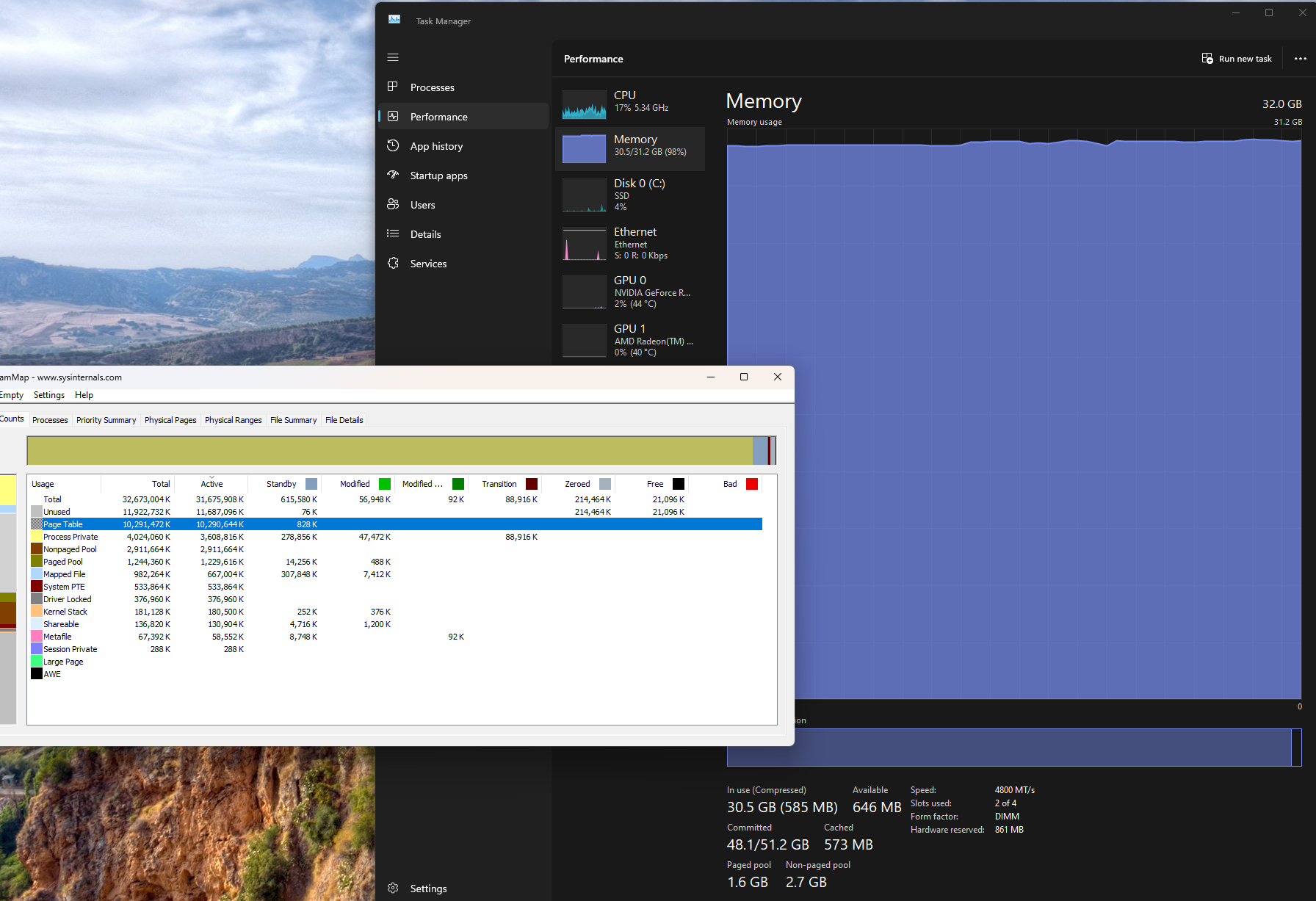This screenshot has width=1316, height=901.
Task: Click the Users icon in the sidebar
Action: click(393, 204)
